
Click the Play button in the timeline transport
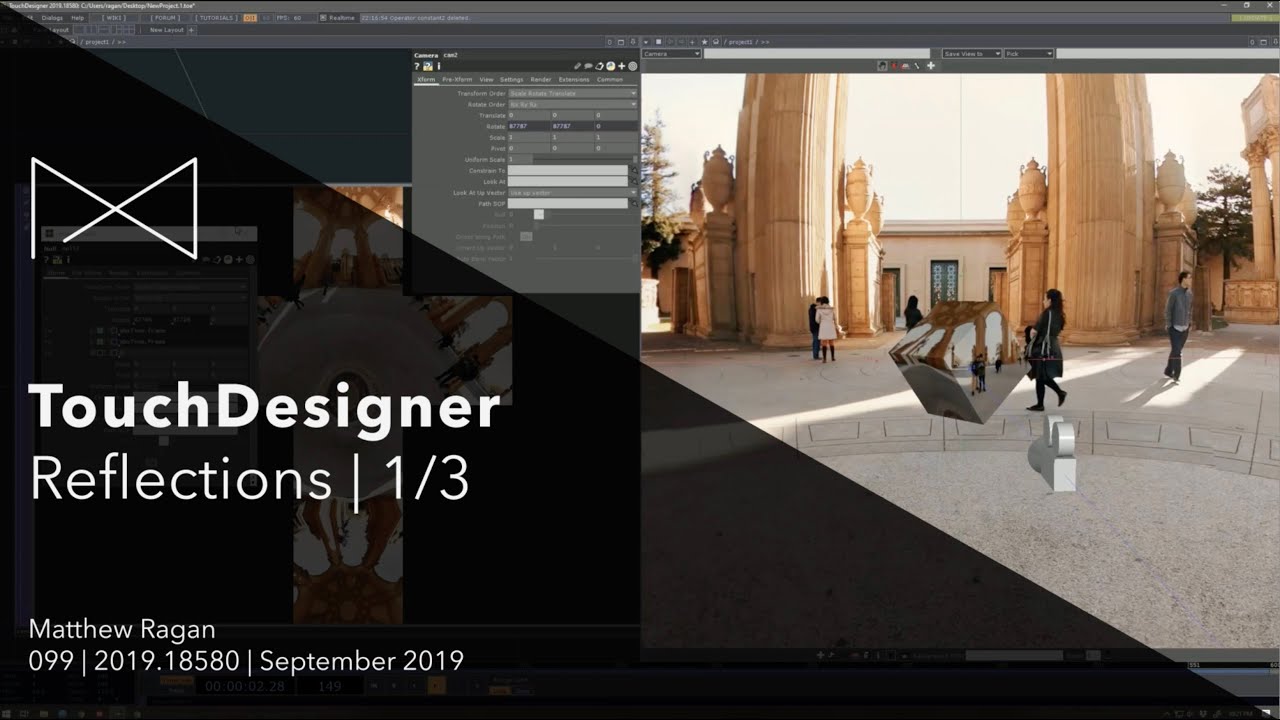click(x=436, y=686)
